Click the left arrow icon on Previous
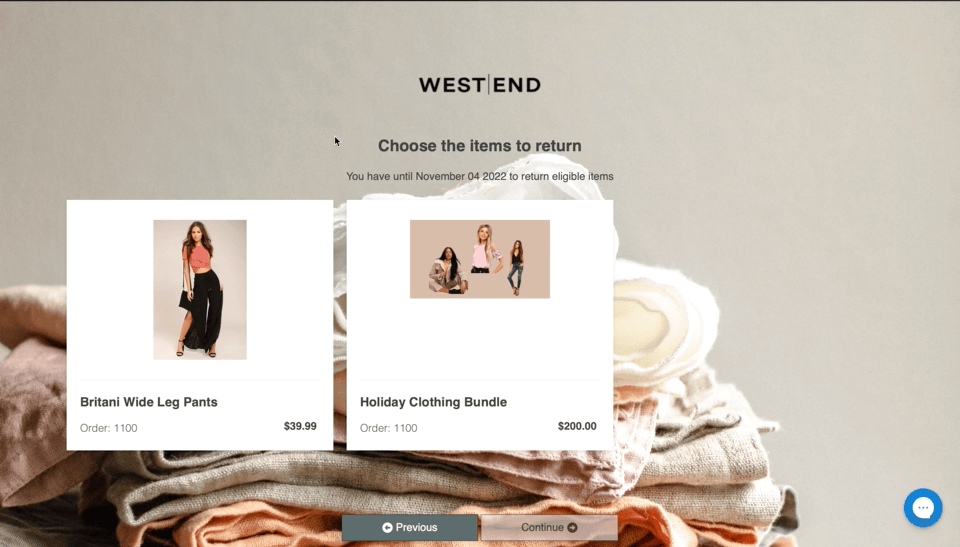960x547 pixels. [387, 527]
